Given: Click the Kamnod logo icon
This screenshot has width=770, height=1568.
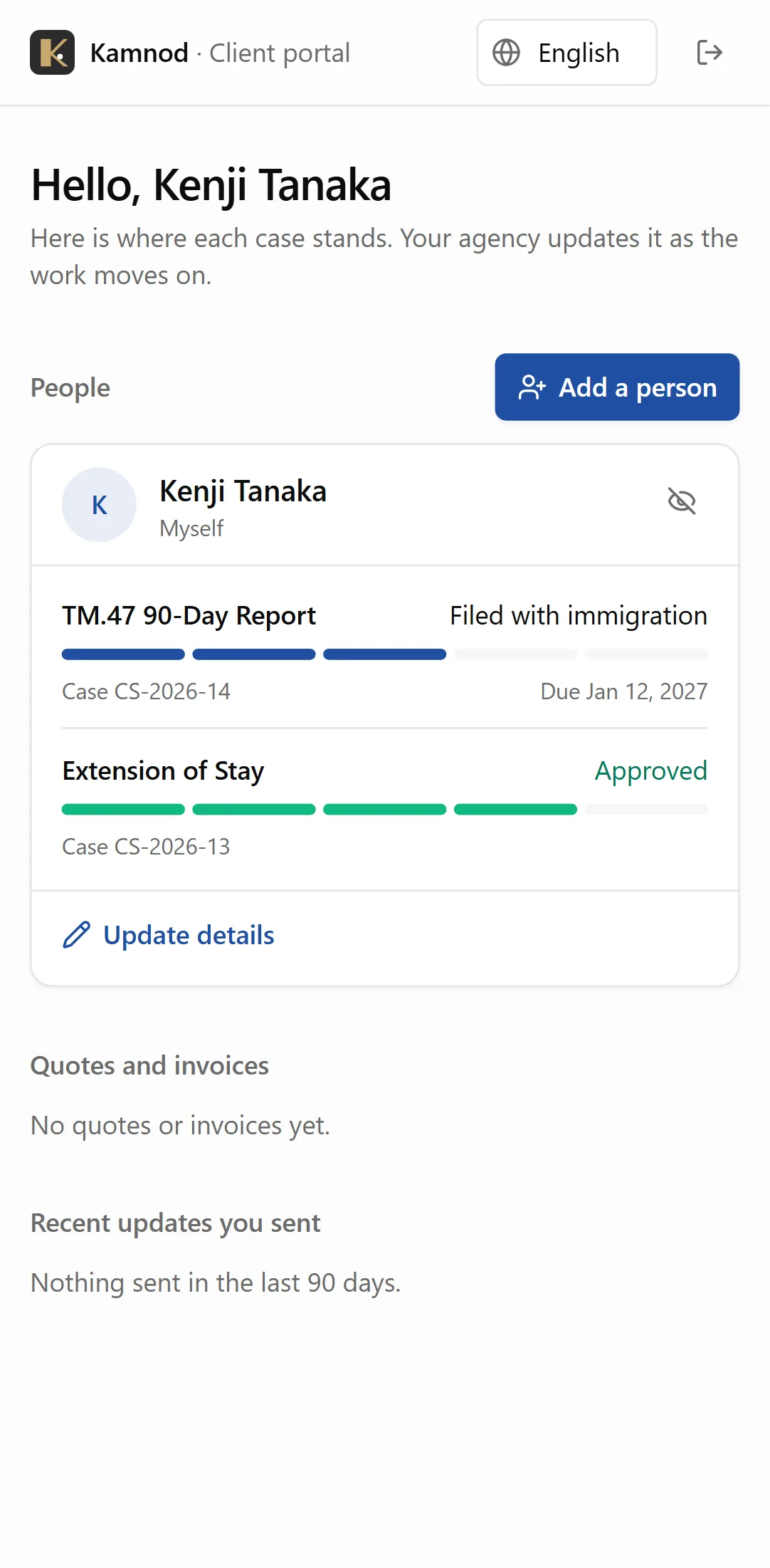Looking at the screenshot, I should [x=52, y=53].
